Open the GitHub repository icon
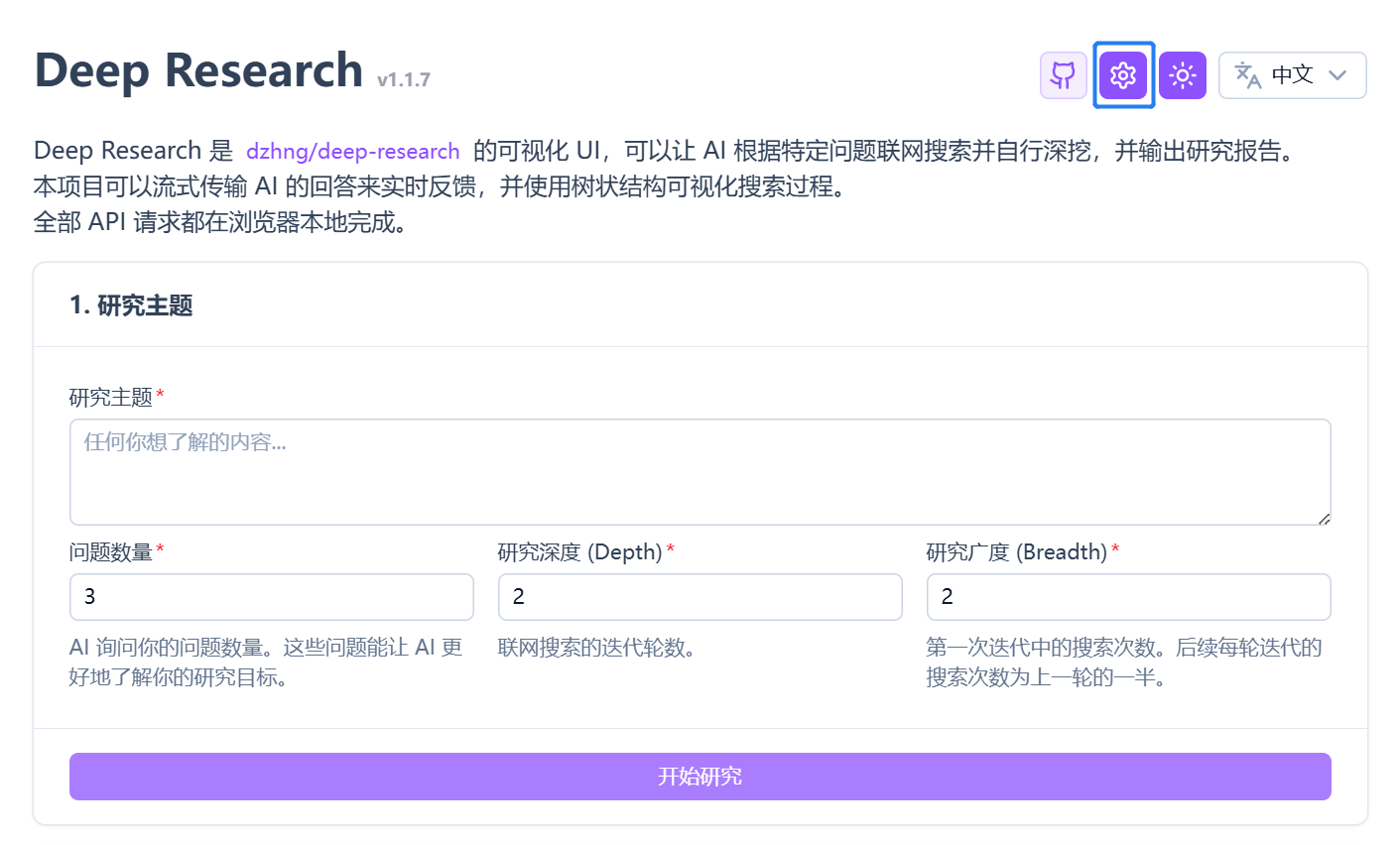This screenshot has width=1400, height=845. (1063, 75)
